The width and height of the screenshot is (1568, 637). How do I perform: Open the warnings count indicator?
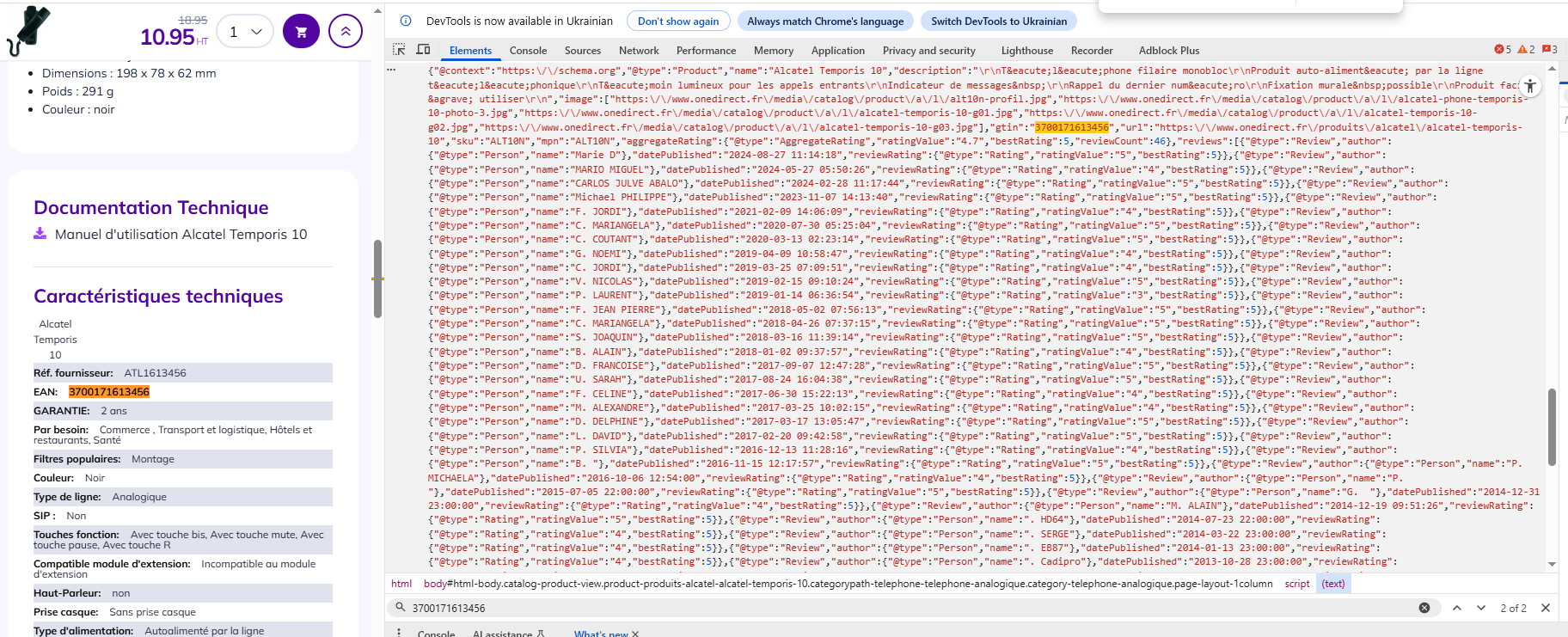coord(1526,50)
